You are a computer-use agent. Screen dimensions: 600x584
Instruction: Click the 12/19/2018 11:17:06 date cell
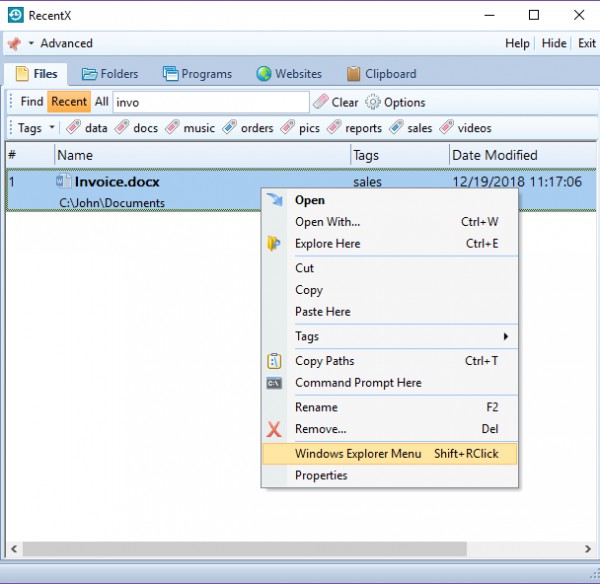(517, 181)
